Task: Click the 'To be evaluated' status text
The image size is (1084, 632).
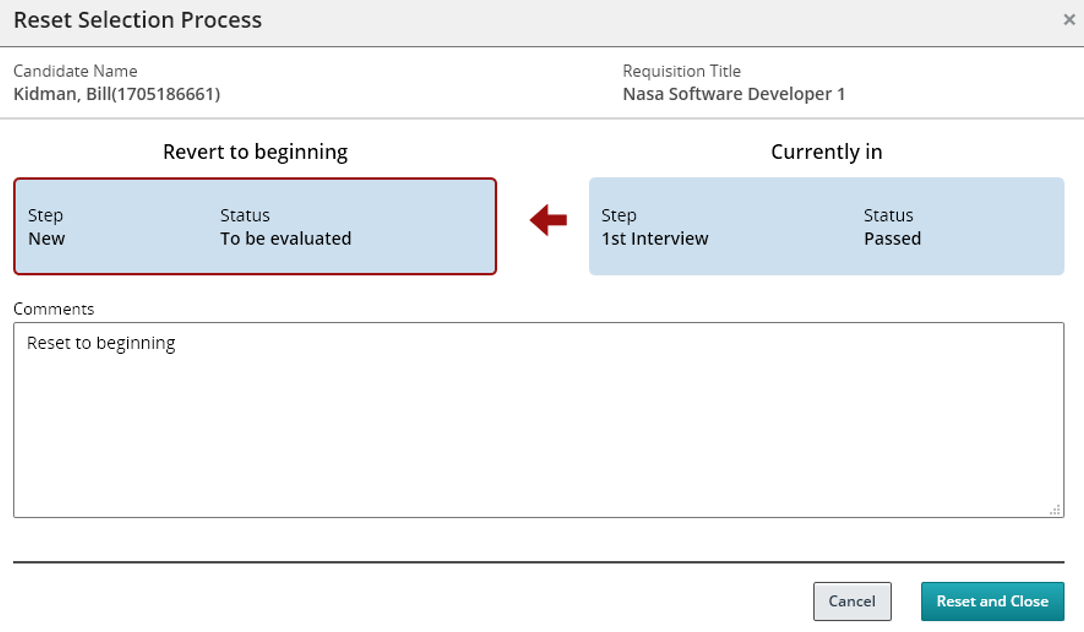Action: pyautogui.click(x=286, y=238)
